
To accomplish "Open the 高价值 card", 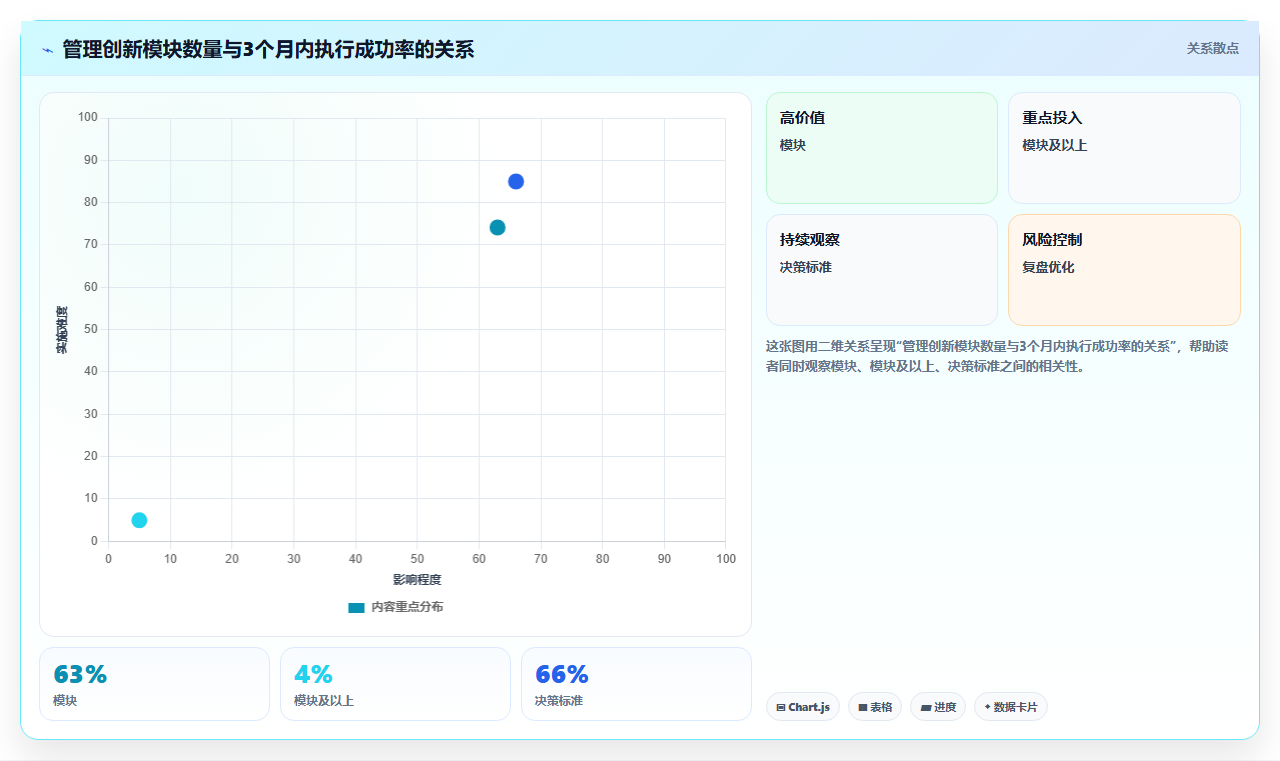I will click(x=882, y=148).
